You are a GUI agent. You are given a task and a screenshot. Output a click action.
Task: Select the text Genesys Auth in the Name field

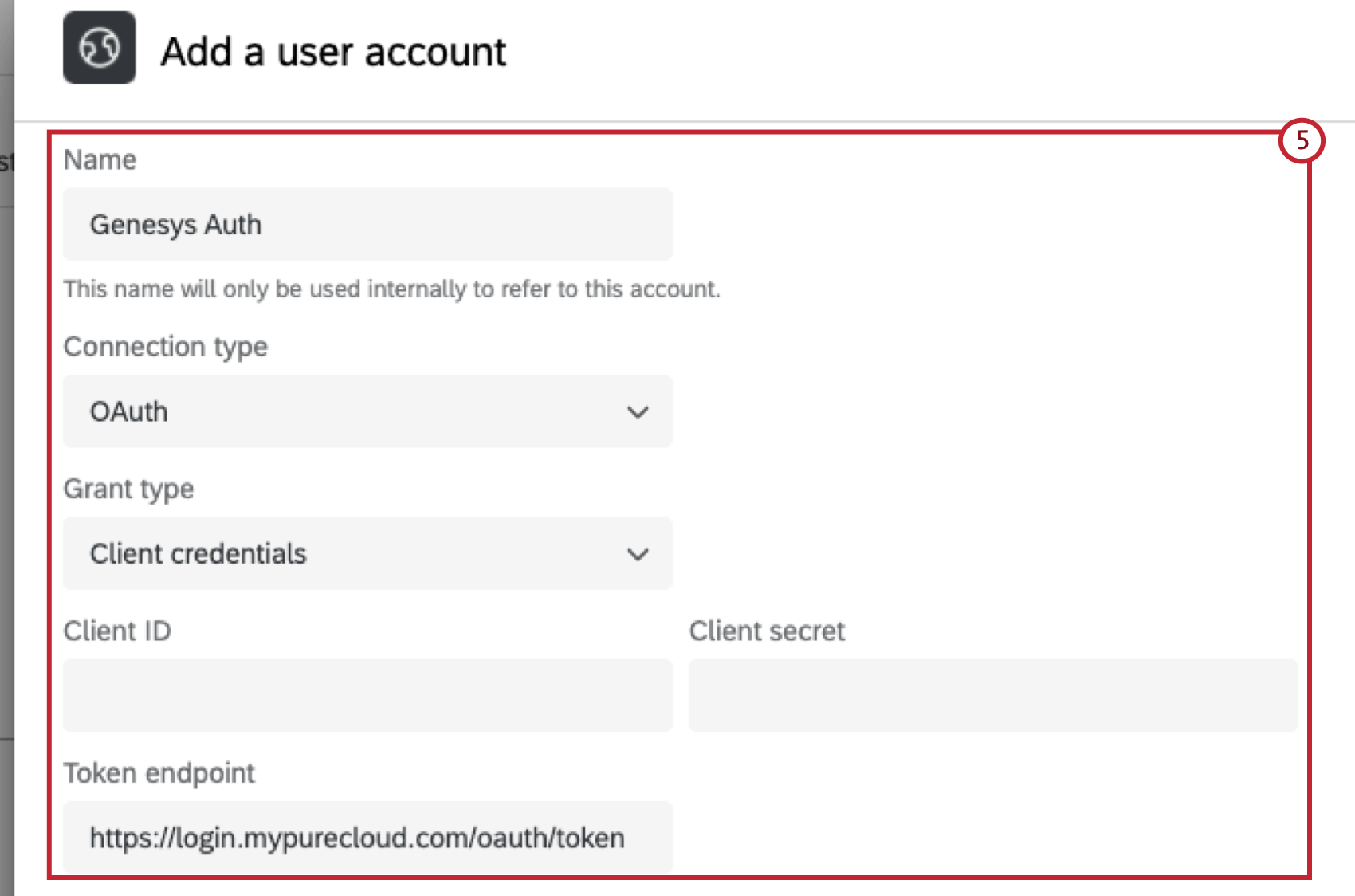pos(176,224)
